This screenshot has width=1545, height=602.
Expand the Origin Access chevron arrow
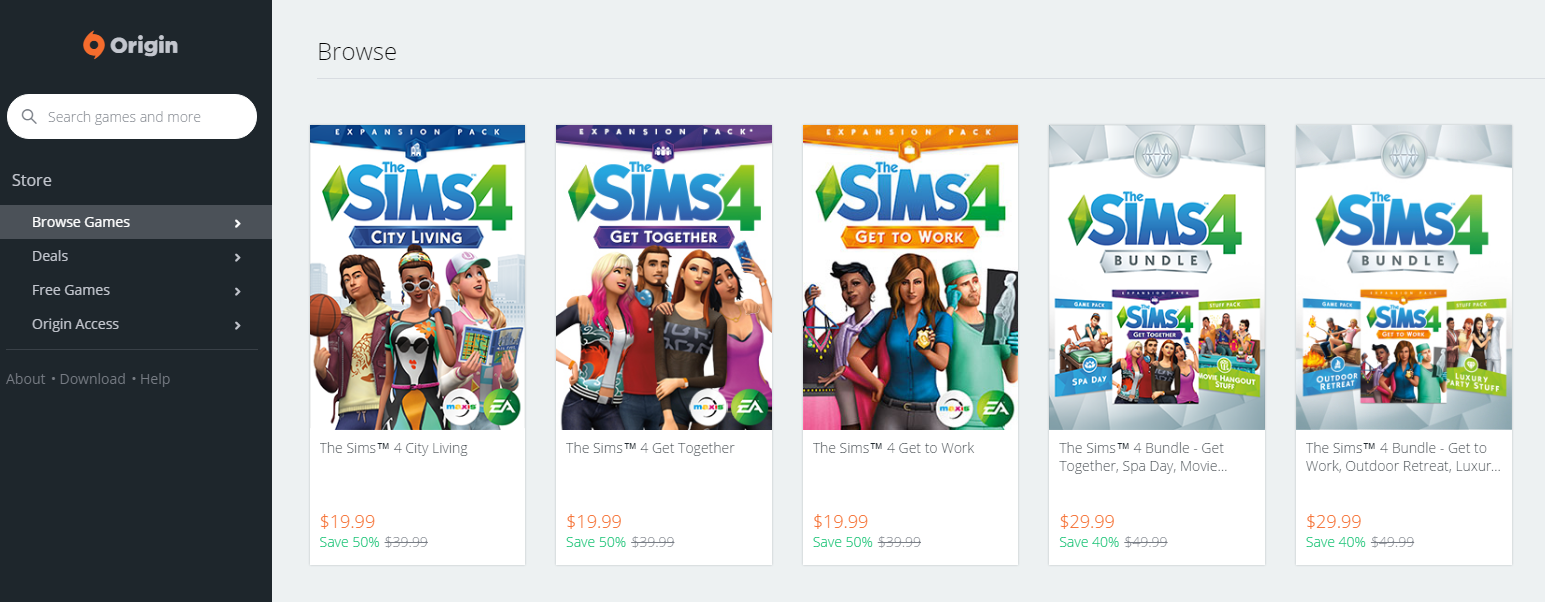(237, 325)
